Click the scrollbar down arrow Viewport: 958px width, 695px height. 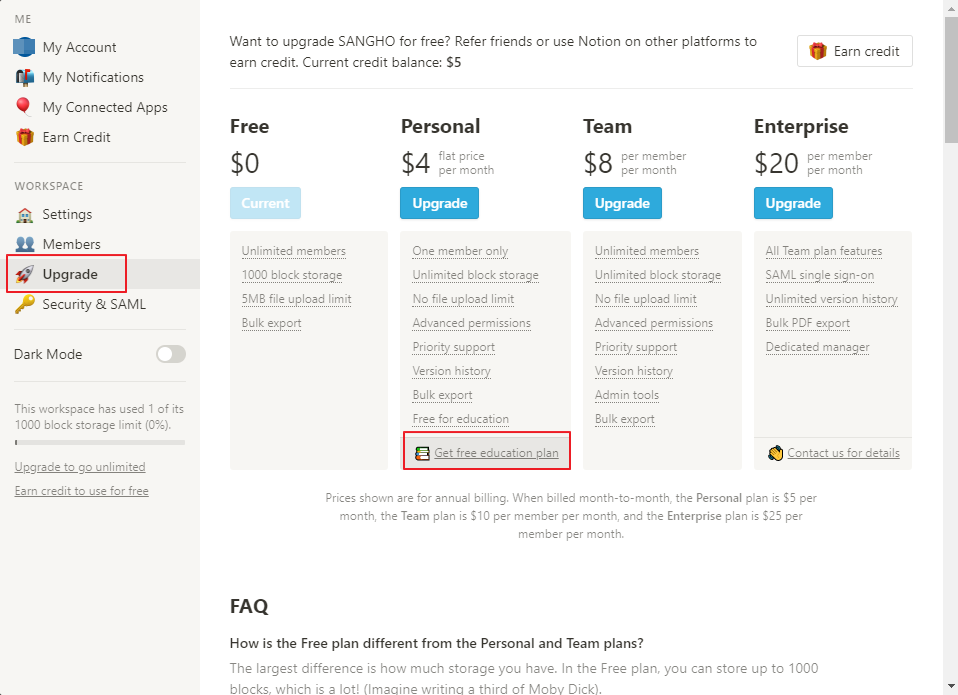[951, 686]
